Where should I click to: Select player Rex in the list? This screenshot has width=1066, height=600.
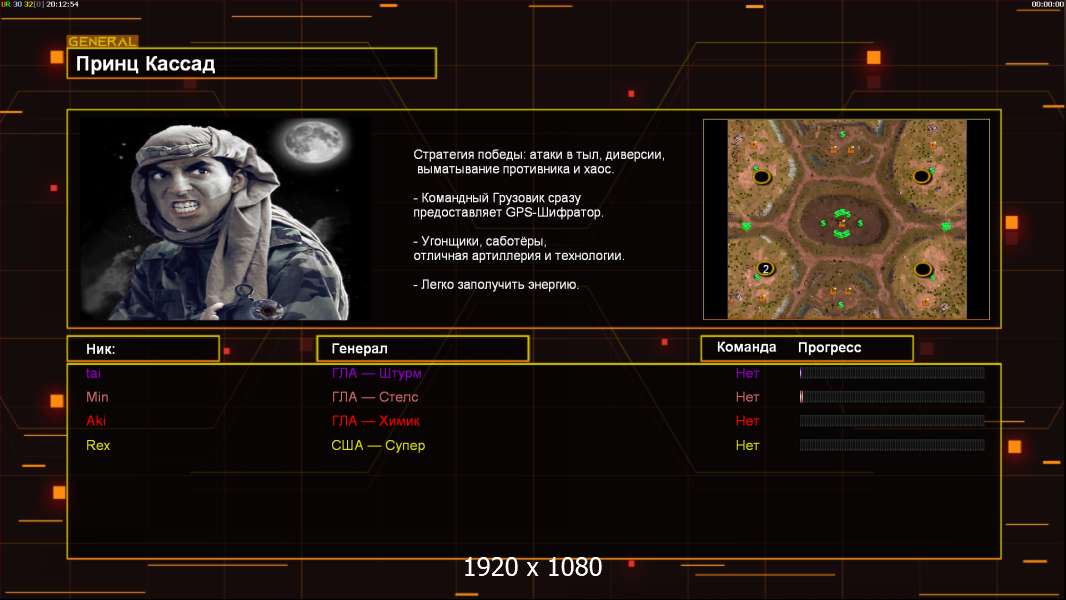(x=98, y=445)
